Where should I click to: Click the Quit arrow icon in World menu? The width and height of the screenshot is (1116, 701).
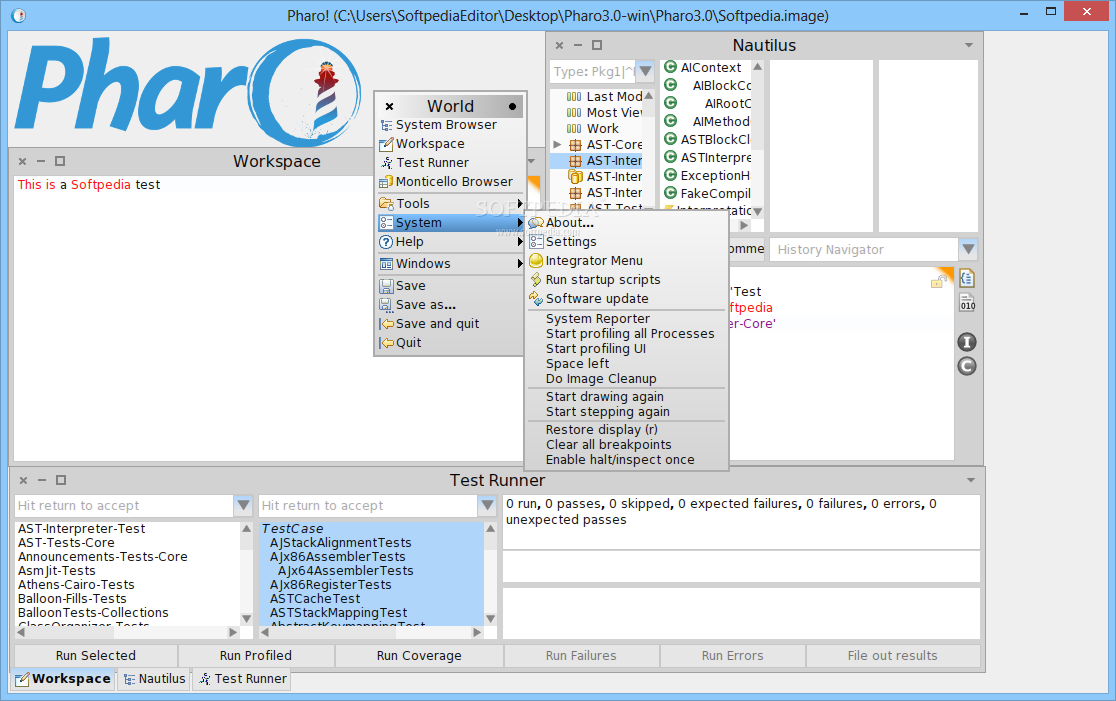(x=386, y=343)
